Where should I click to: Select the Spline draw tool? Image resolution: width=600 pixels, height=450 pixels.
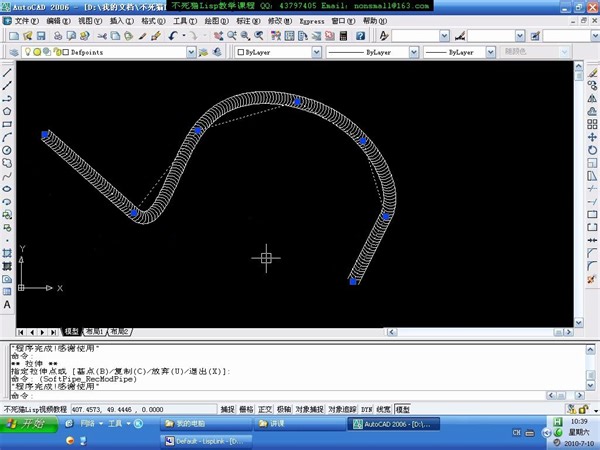[7, 176]
